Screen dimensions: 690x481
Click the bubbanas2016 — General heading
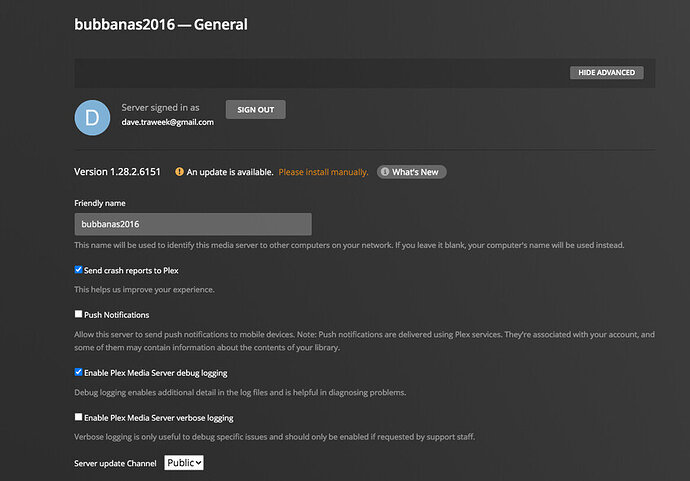161,24
